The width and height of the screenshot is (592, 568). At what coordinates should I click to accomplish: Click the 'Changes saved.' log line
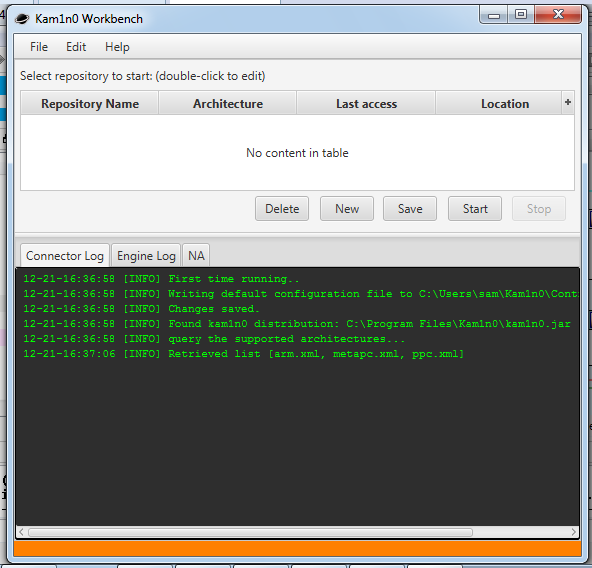tap(141, 309)
